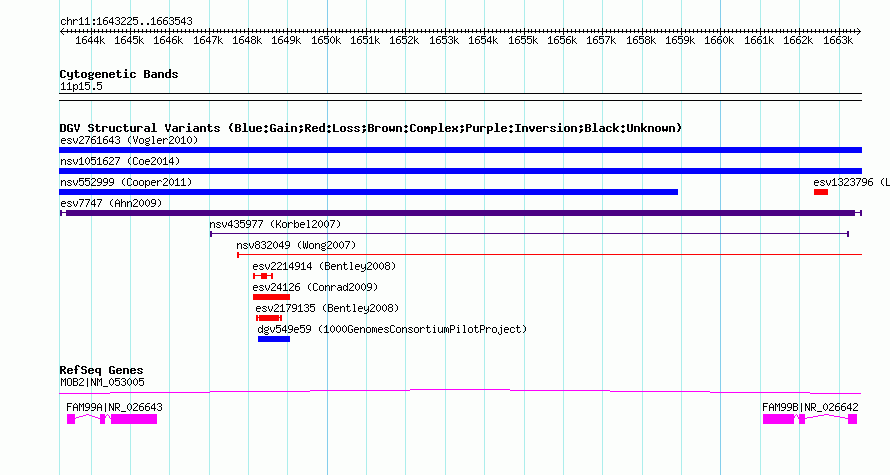
Task: Select the red esv2179135 loss glyph
Action: pyautogui.click(x=269, y=318)
